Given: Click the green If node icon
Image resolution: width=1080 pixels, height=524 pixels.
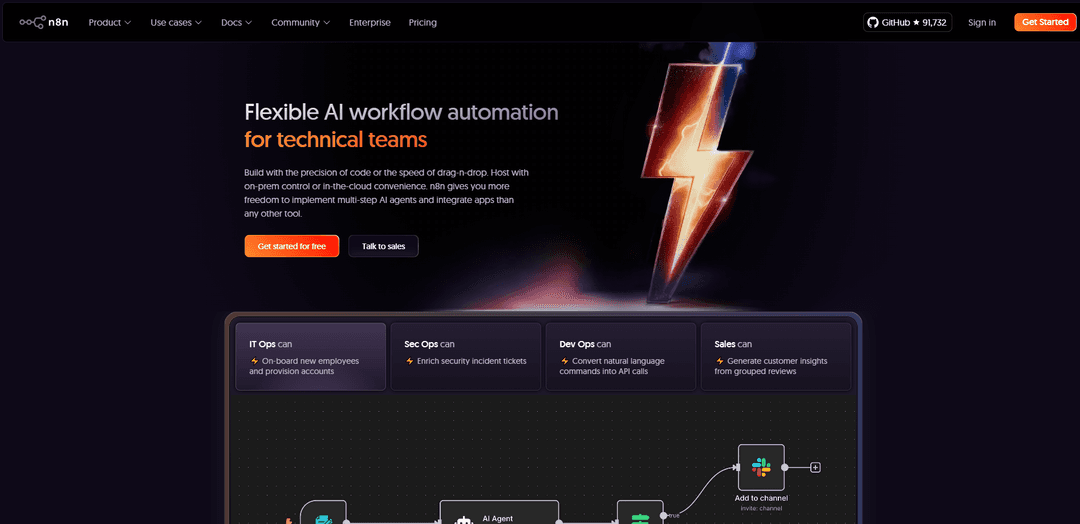Looking at the screenshot, I should (640, 518).
